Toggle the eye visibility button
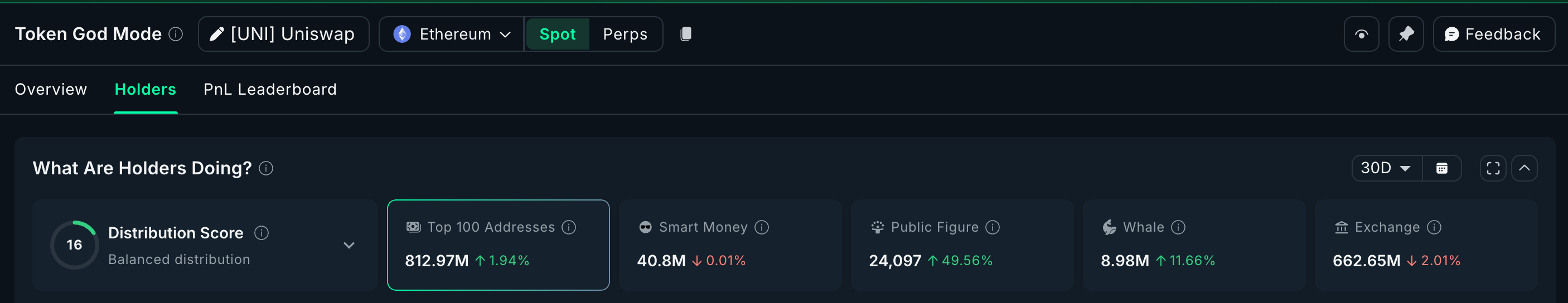The width and height of the screenshot is (1568, 303). click(1361, 34)
